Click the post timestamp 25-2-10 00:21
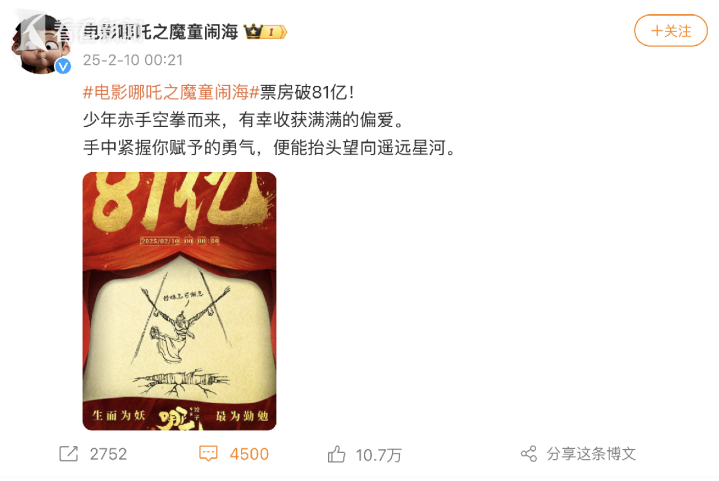The height and width of the screenshot is (481, 719). click(x=133, y=60)
